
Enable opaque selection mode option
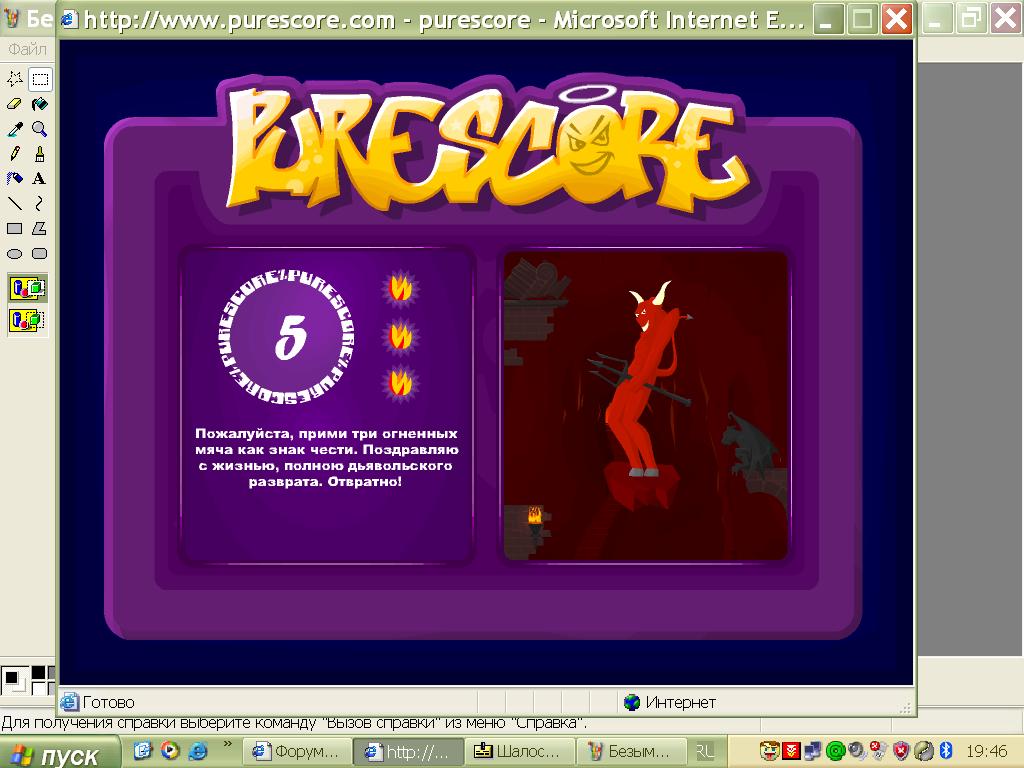coord(28,289)
